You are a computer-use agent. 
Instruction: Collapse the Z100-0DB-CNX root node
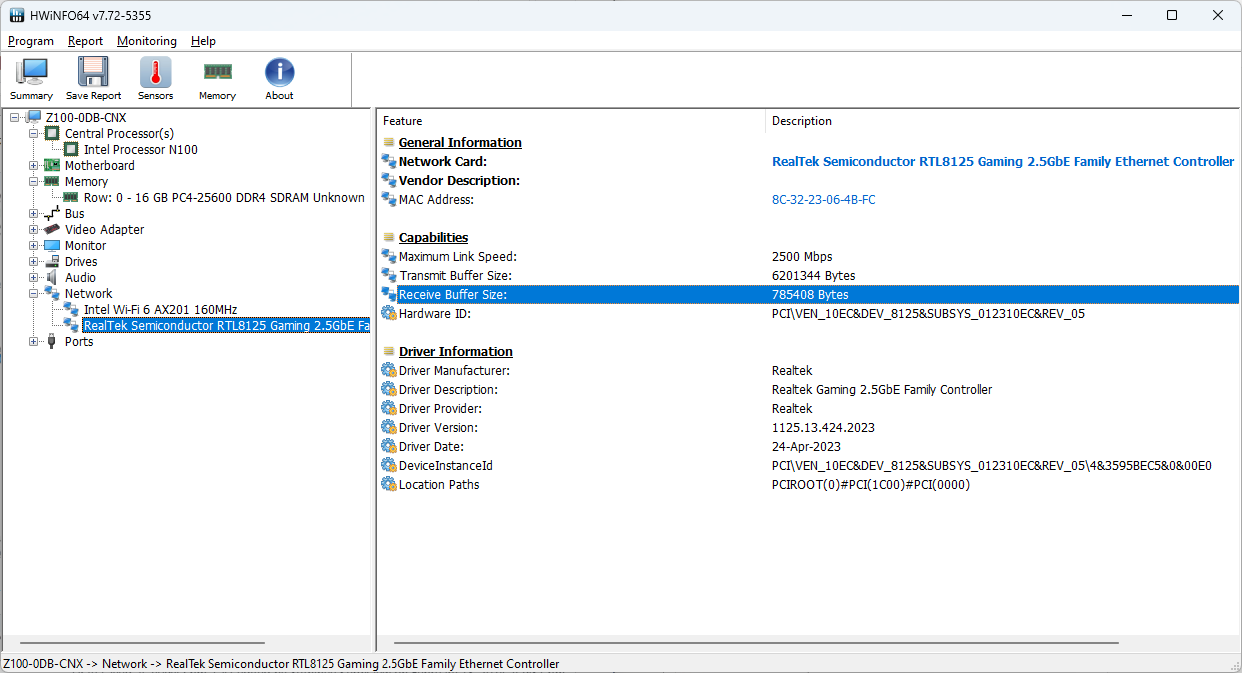[15, 117]
